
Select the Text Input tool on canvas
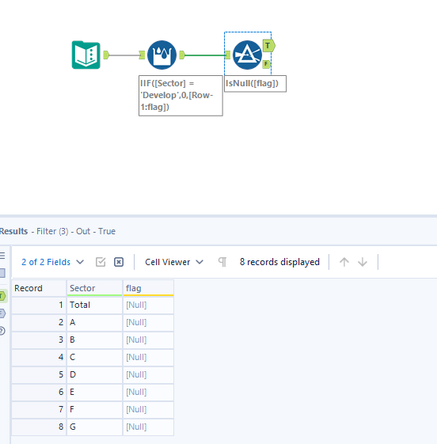pyautogui.click(x=86, y=55)
